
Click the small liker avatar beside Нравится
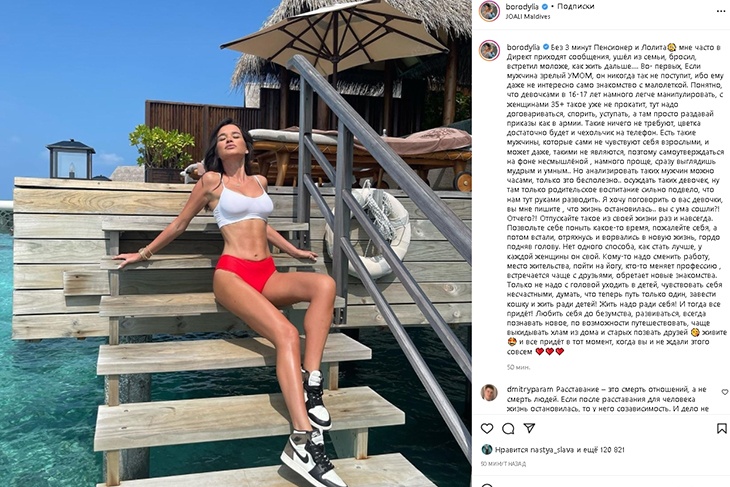[x=487, y=450]
